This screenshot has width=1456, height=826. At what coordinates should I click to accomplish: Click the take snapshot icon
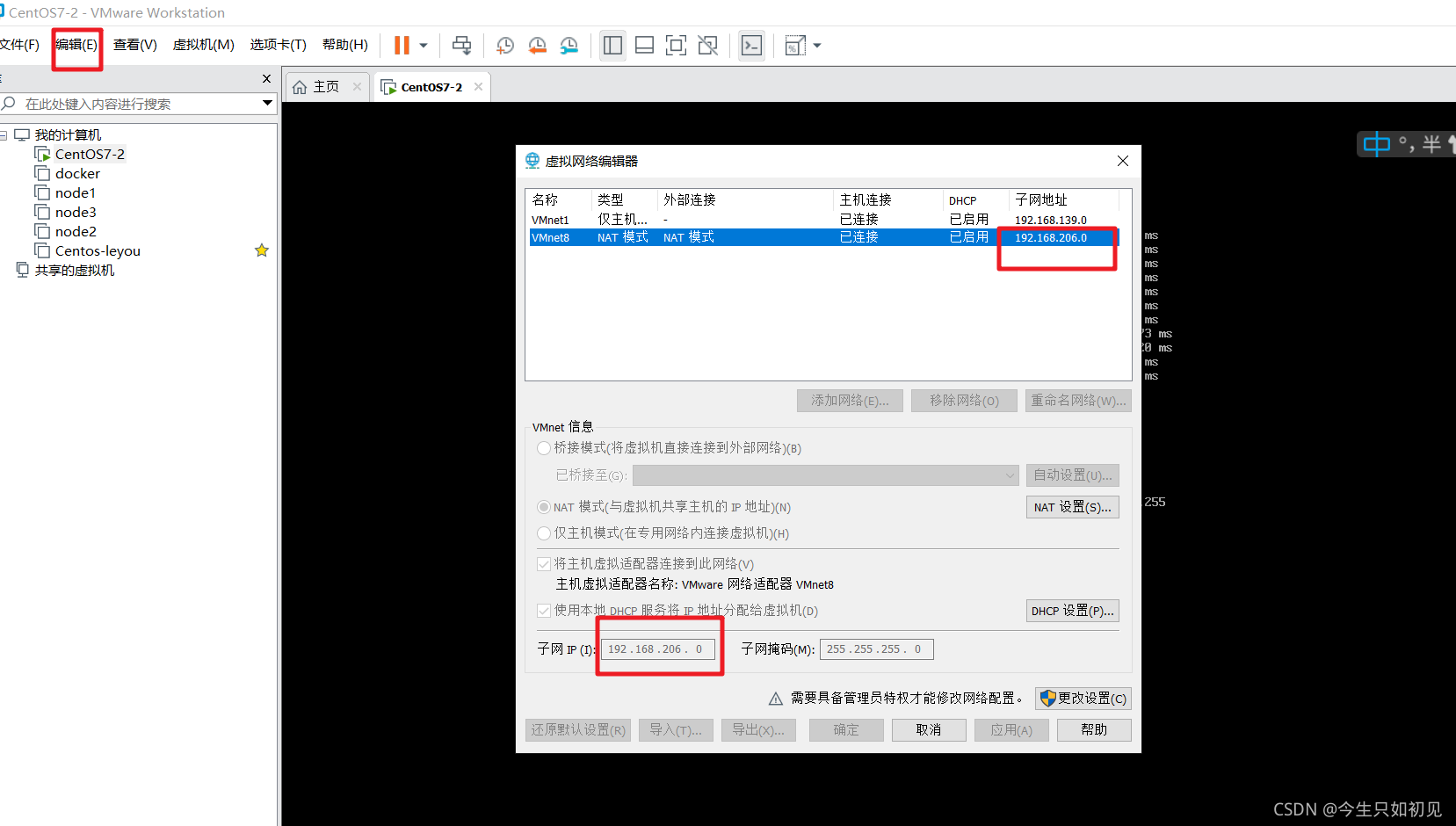point(505,46)
